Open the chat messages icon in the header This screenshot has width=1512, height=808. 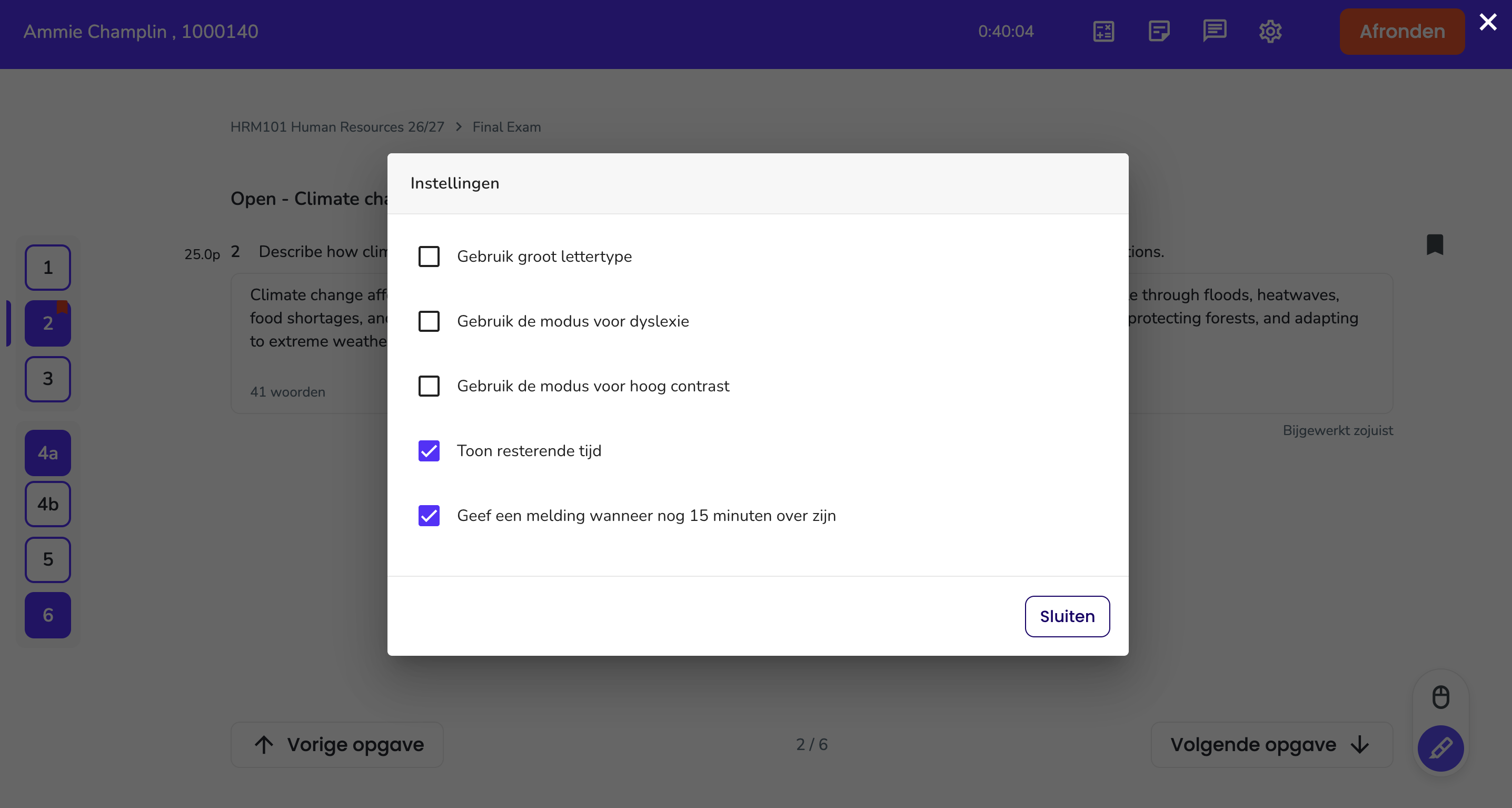[x=1215, y=31]
